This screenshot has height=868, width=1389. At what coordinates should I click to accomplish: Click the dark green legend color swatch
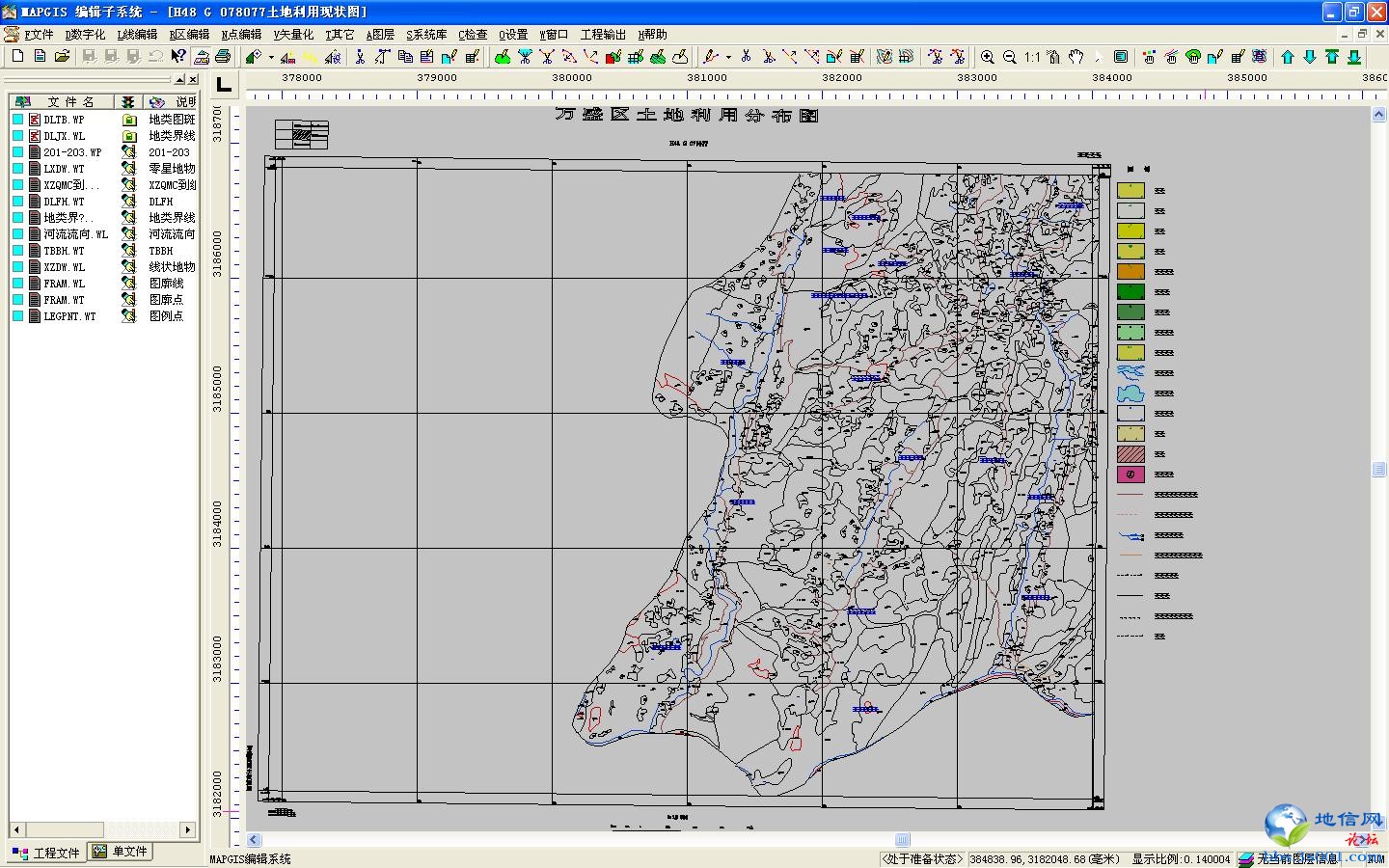tap(1130, 292)
